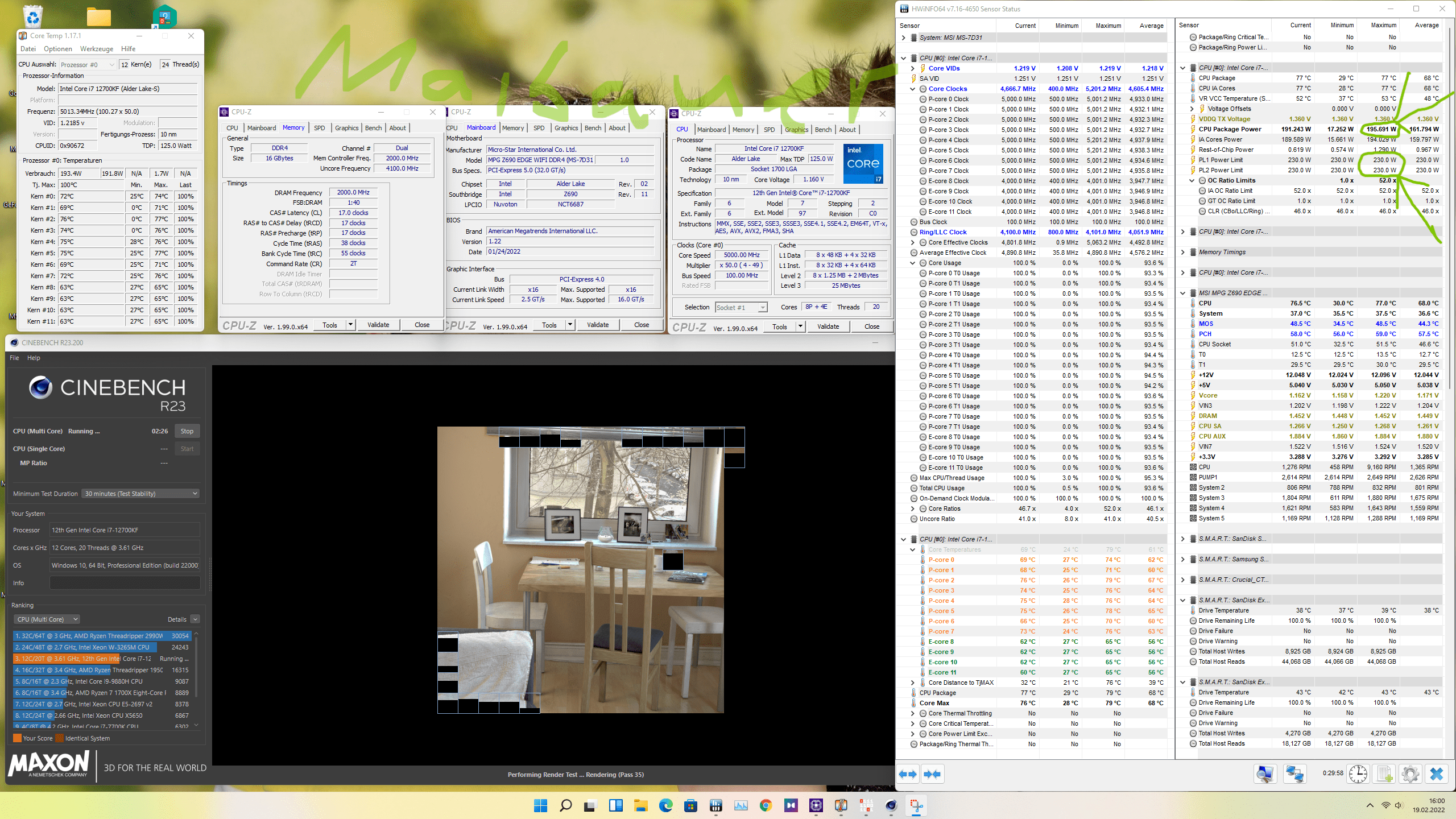Viewport: 1456px width, 819px height.
Task: Click HWiNFO collapse columns arrows icon
Action: point(933,774)
